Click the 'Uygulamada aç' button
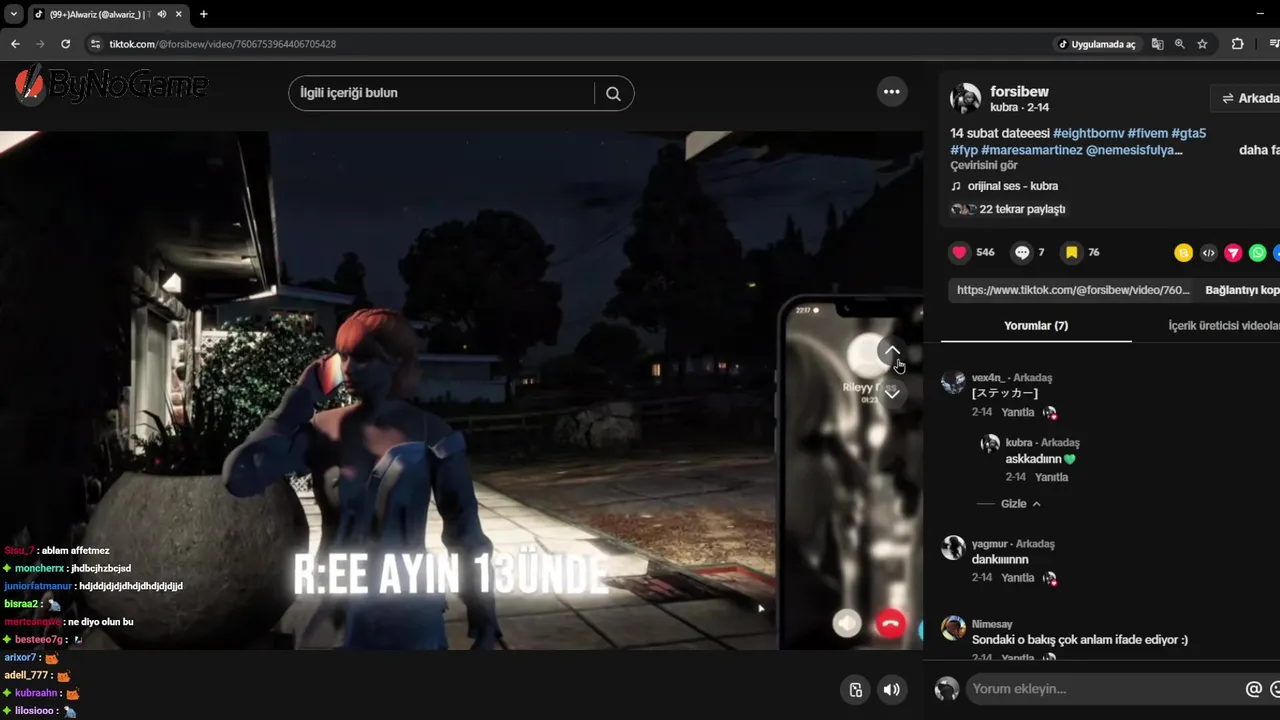Screen dimensions: 1280x720 1098,44
